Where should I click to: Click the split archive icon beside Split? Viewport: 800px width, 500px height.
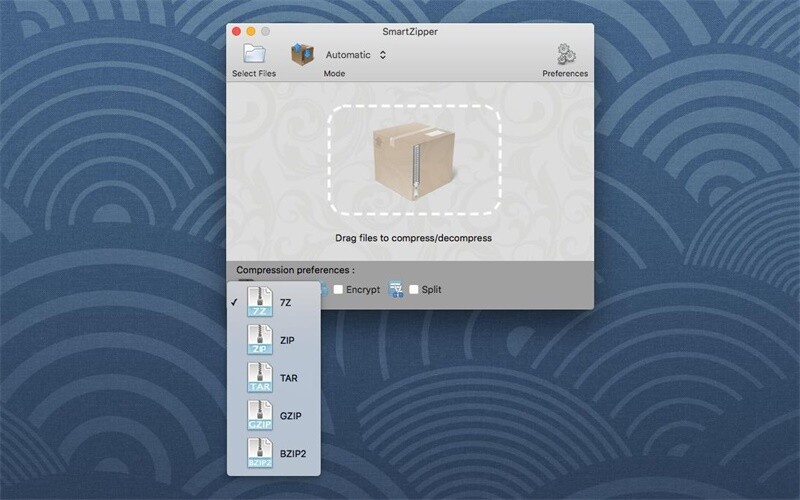396,289
